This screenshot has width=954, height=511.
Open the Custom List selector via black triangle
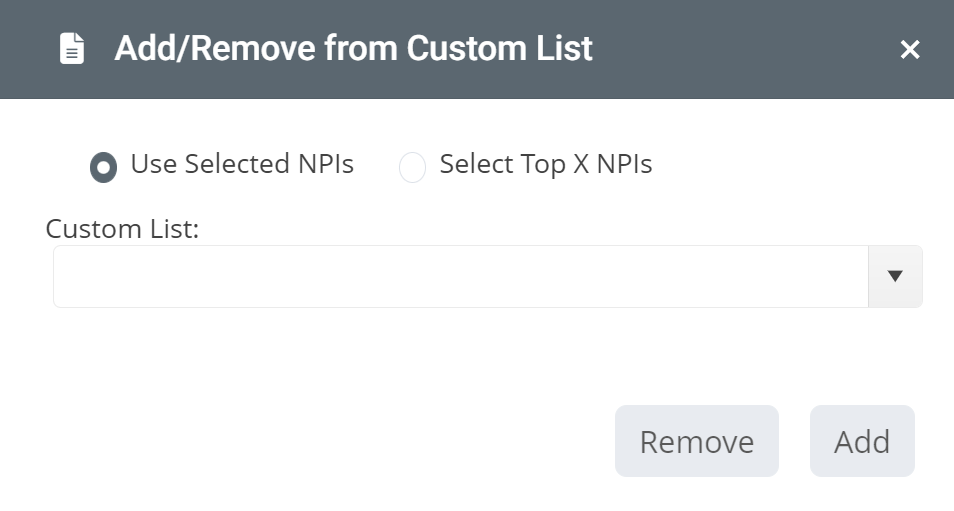click(x=895, y=276)
